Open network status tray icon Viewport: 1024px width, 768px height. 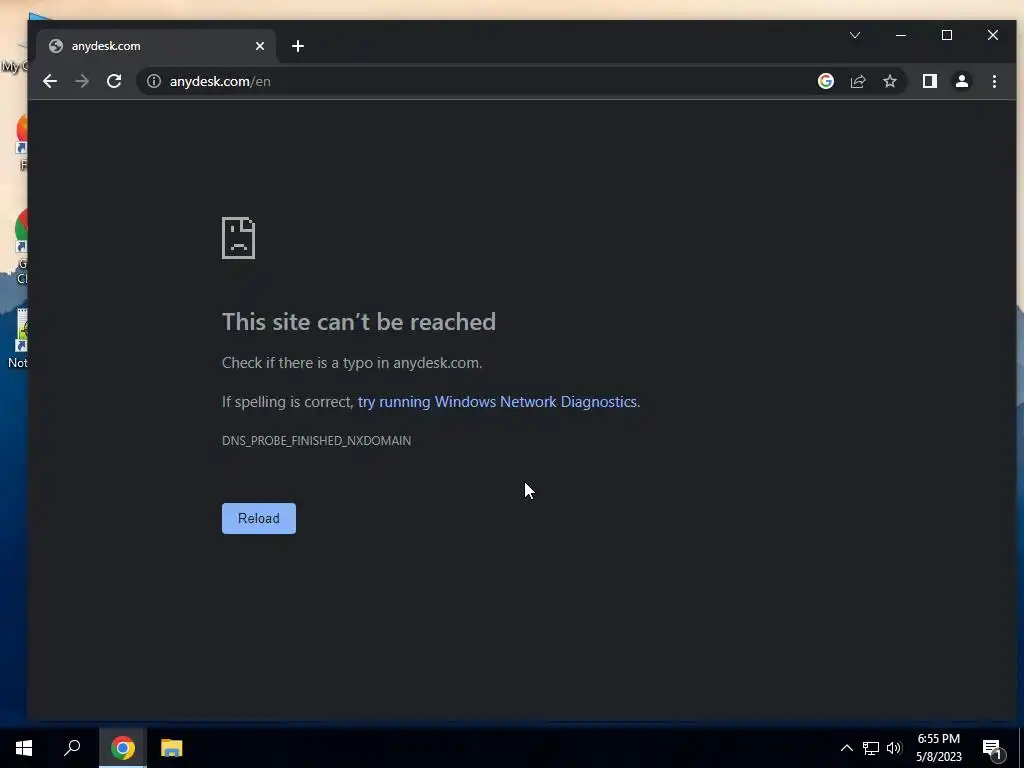[871, 748]
